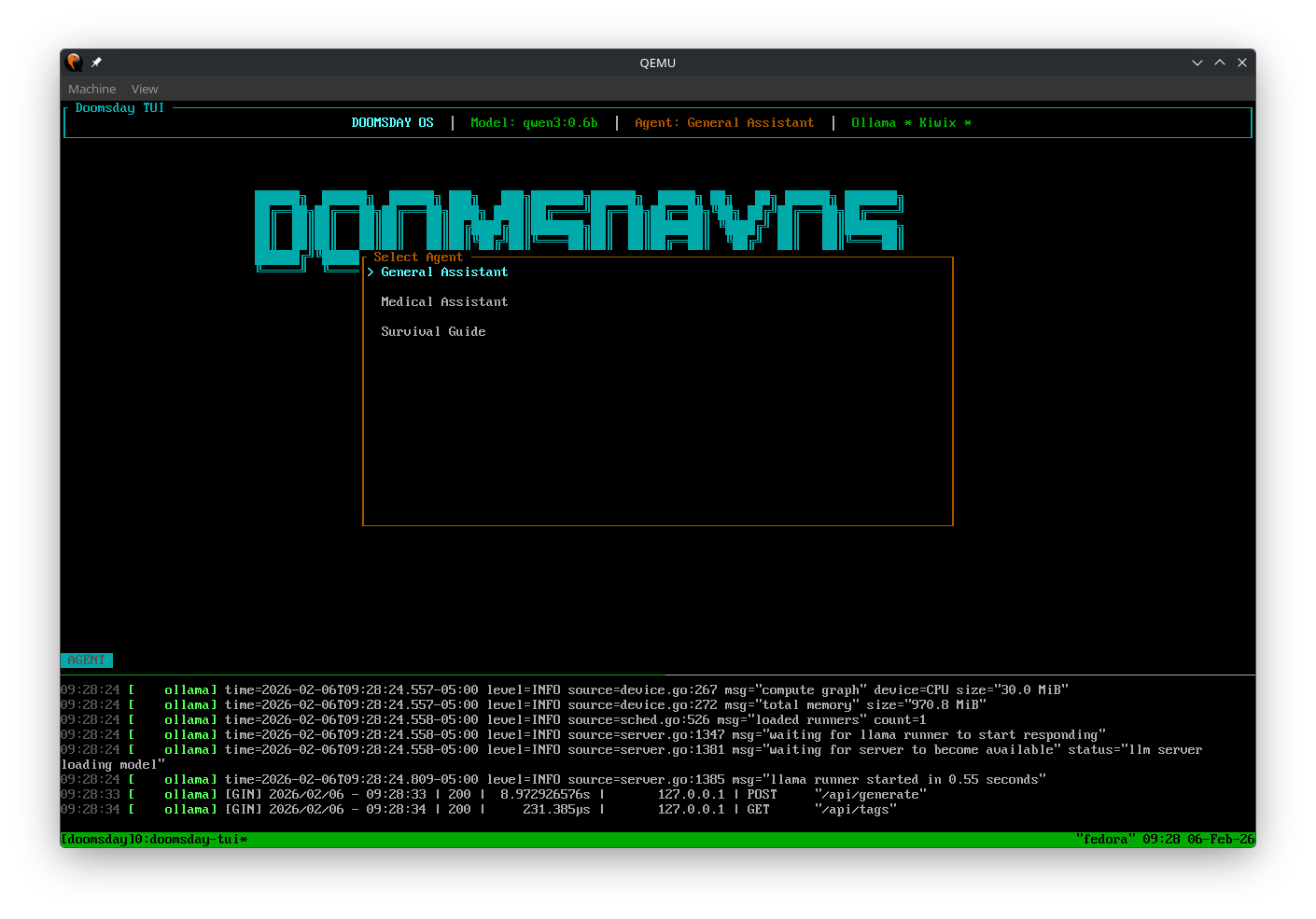
Task: Open the View menu
Action: (x=145, y=89)
